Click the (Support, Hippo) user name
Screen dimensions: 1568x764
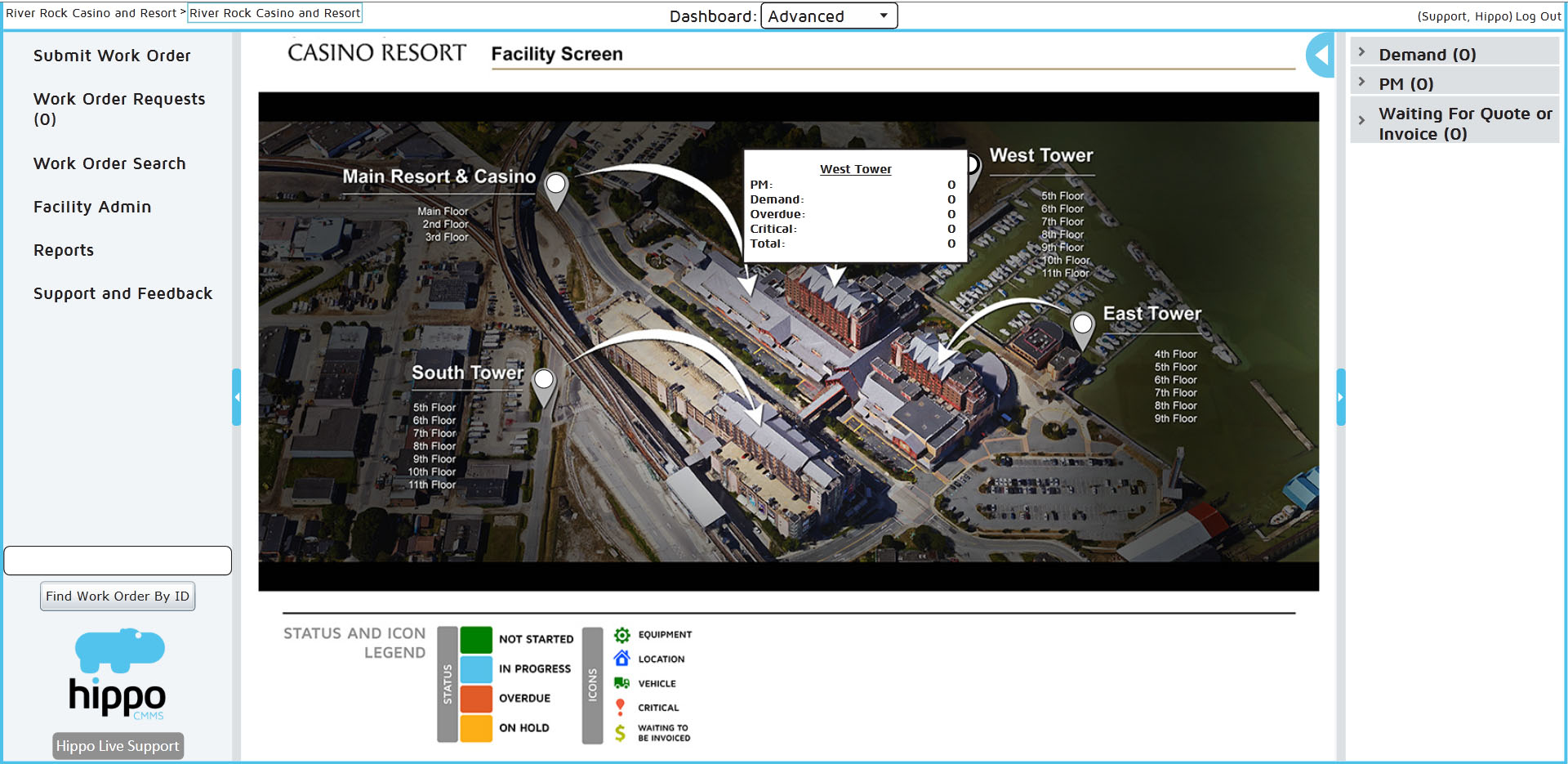tap(1465, 16)
